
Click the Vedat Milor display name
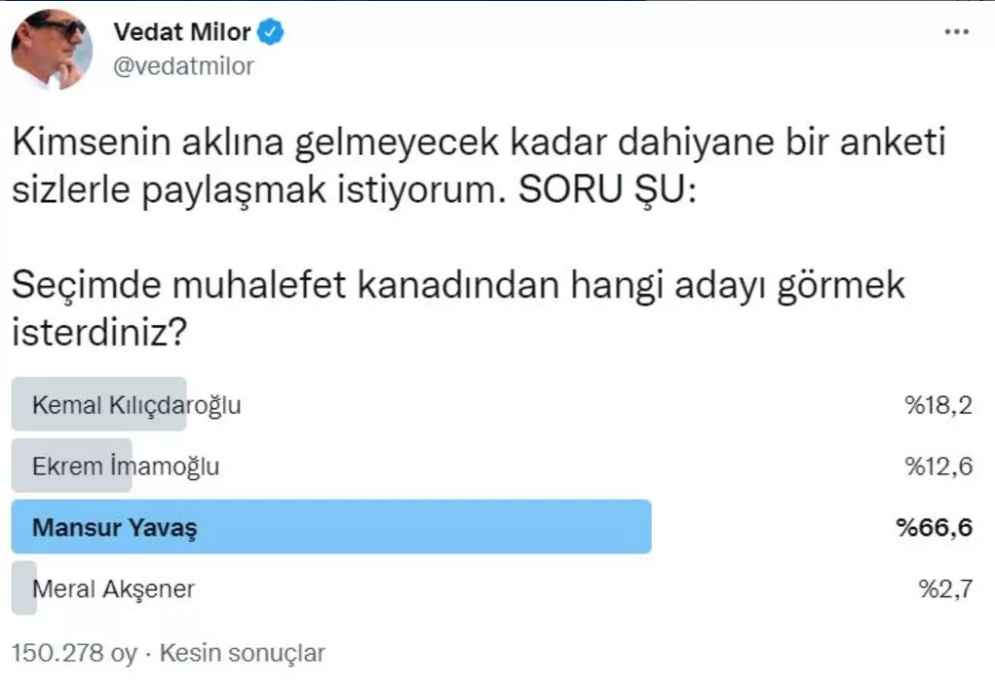point(182,32)
